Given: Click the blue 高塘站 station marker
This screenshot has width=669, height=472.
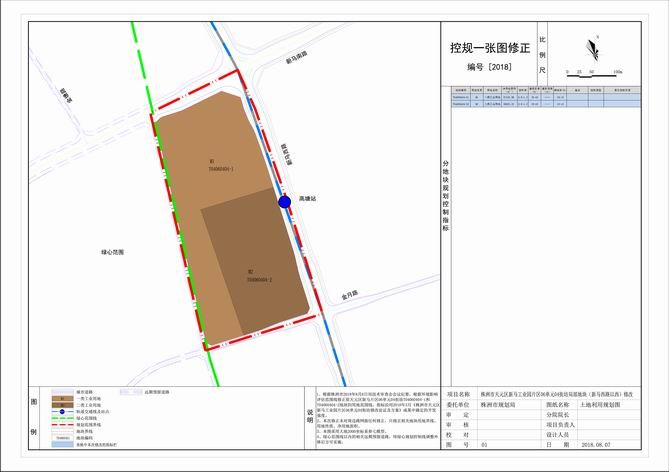Looking at the screenshot, I should click(x=285, y=202).
